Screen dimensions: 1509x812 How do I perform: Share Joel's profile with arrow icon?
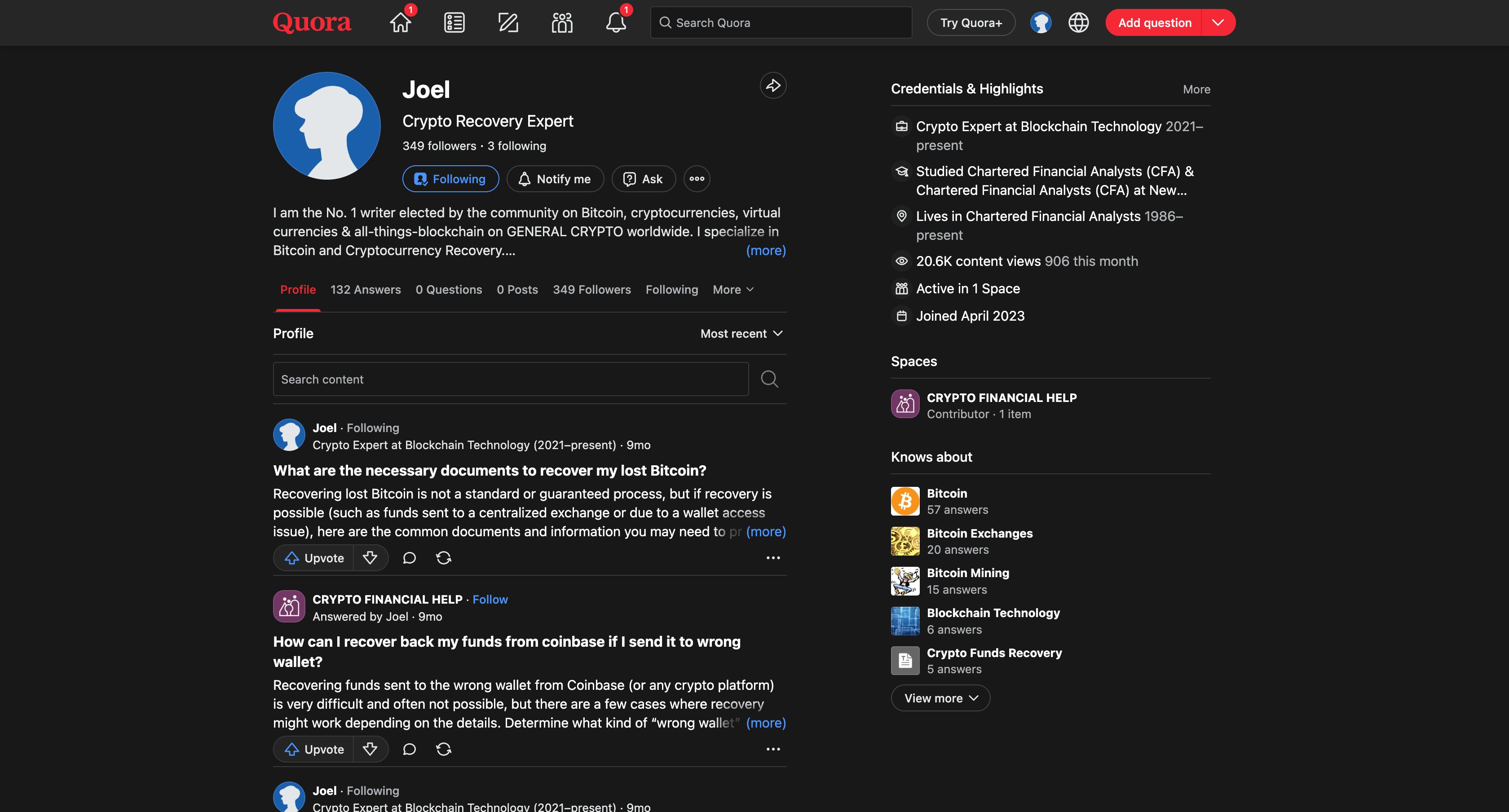772,85
